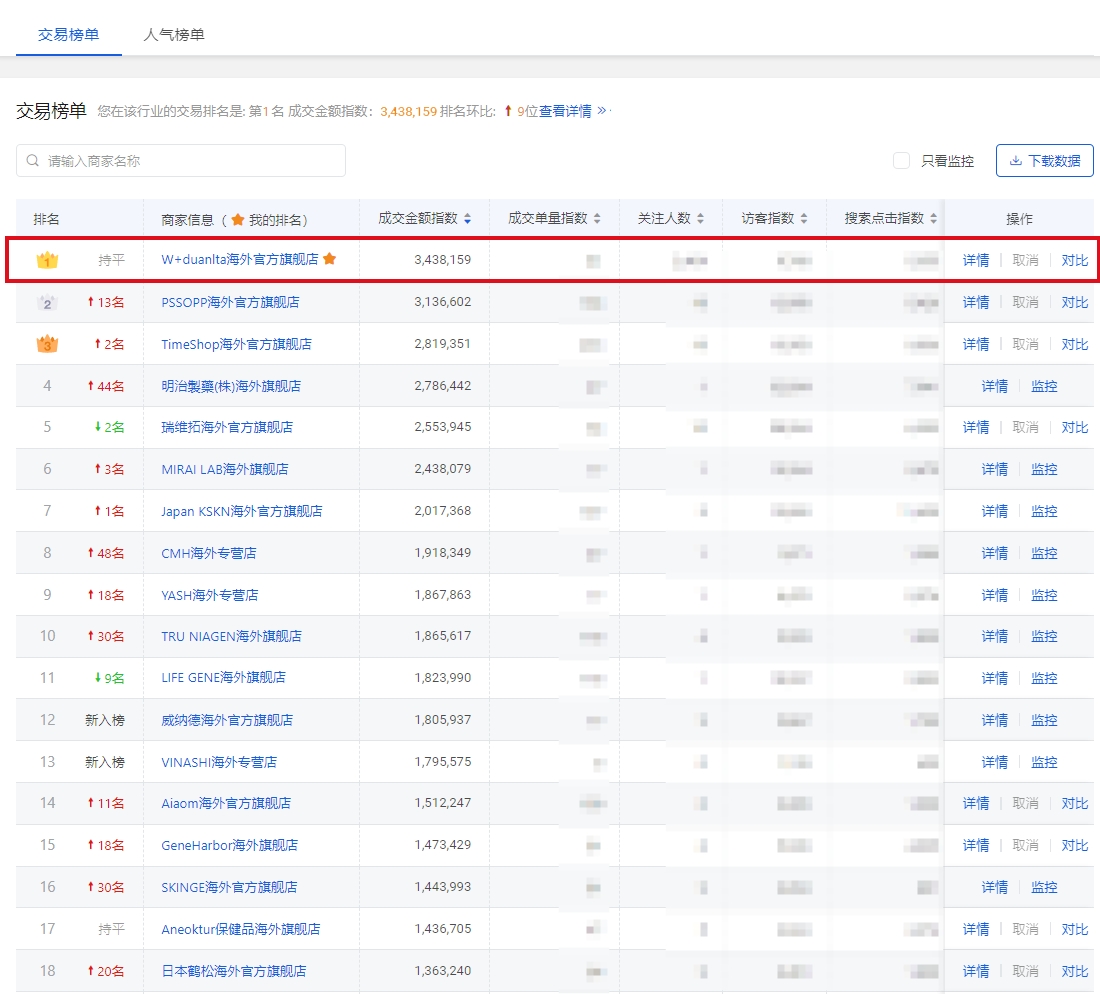
Task: Click 对比 in GeneHarbor store row
Action: [1075, 845]
